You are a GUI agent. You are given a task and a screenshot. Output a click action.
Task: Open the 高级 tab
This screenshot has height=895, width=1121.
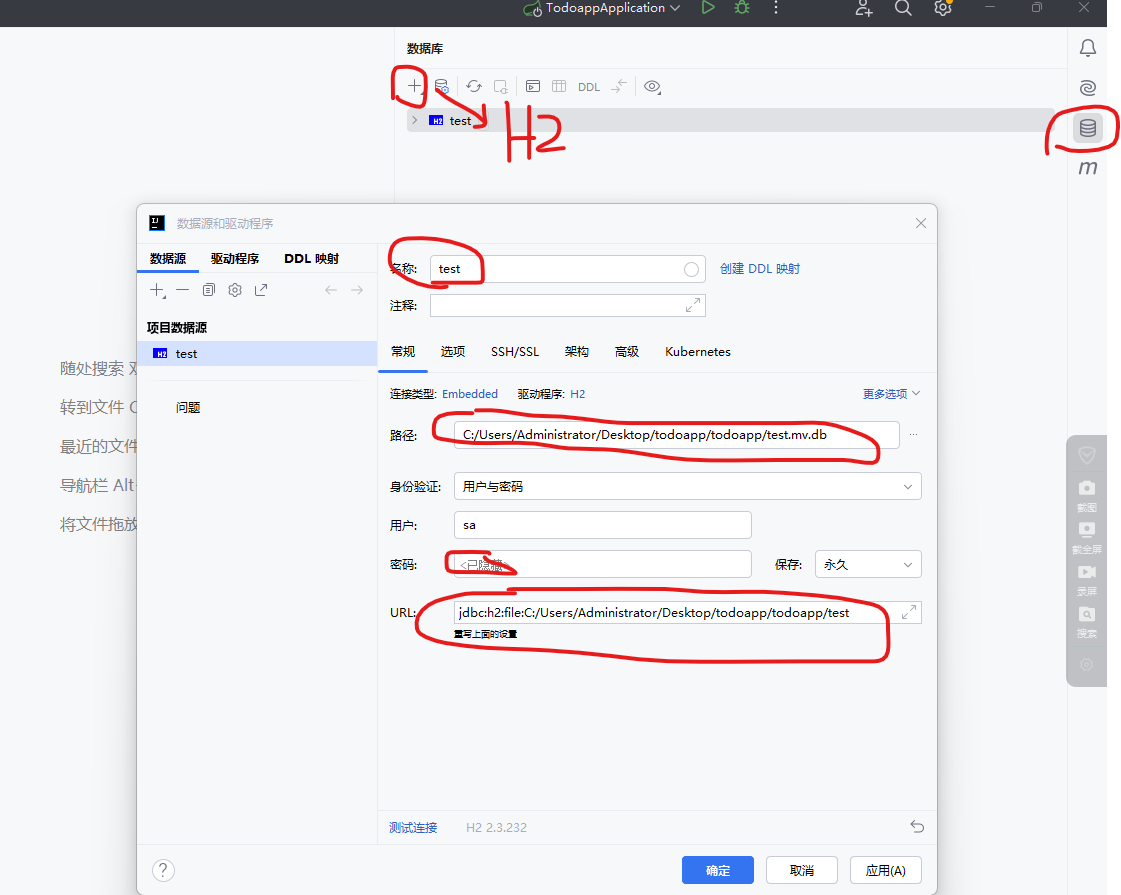626,352
